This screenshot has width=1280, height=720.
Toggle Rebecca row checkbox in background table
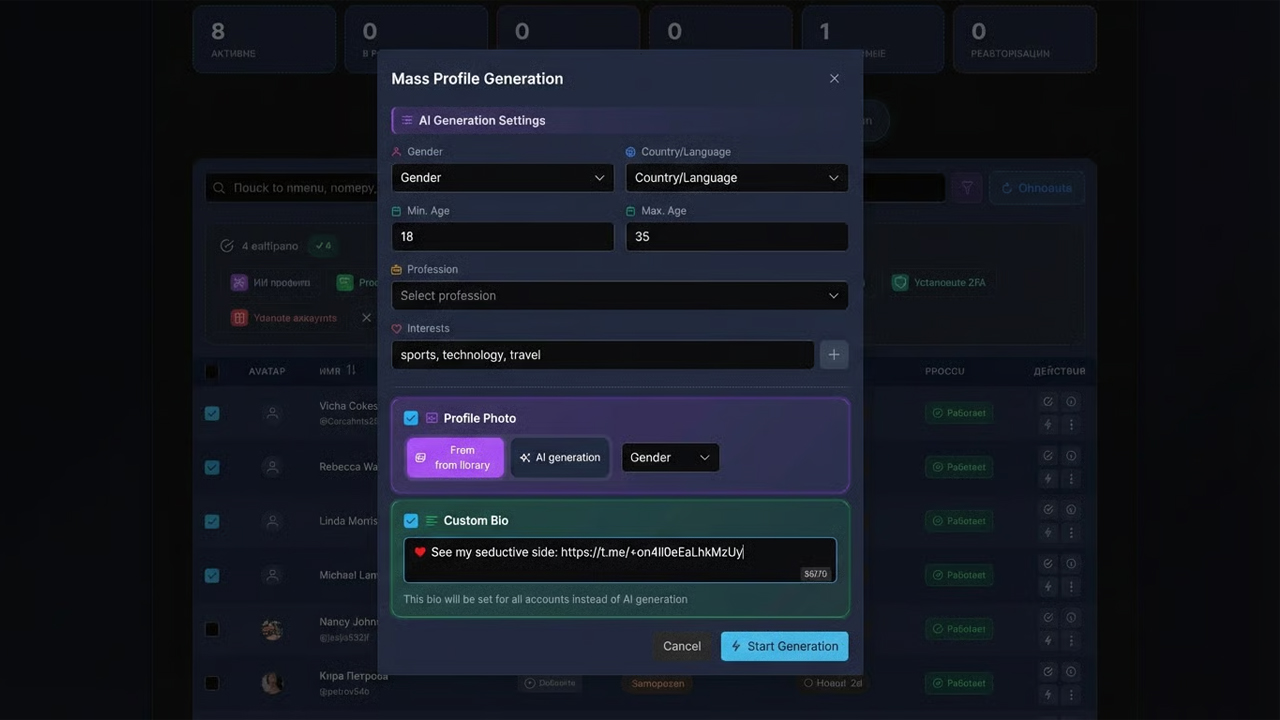(x=212, y=467)
